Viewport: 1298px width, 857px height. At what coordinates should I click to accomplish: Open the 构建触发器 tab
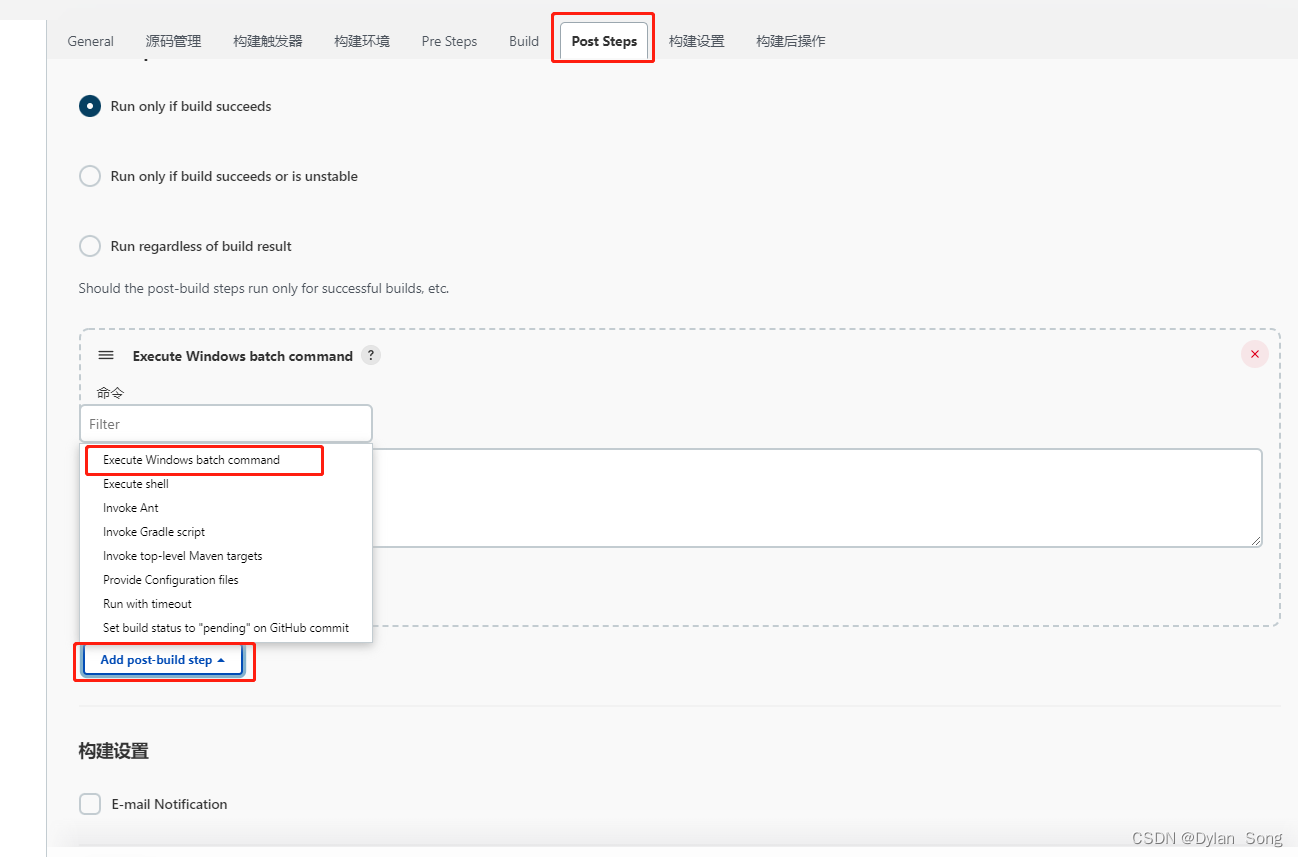(x=268, y=41)
